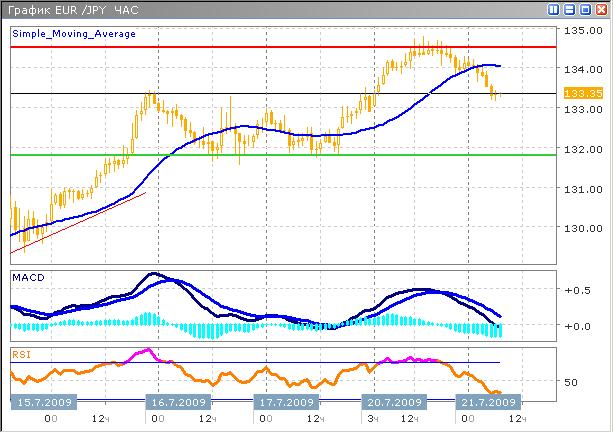Click the 15.7.2009 date marker

coord(42,402)
